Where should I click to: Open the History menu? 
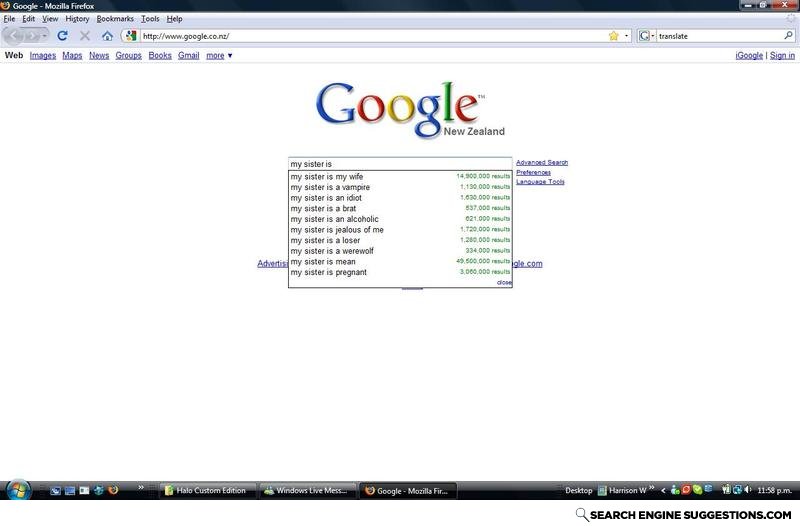tap(77, 19)
